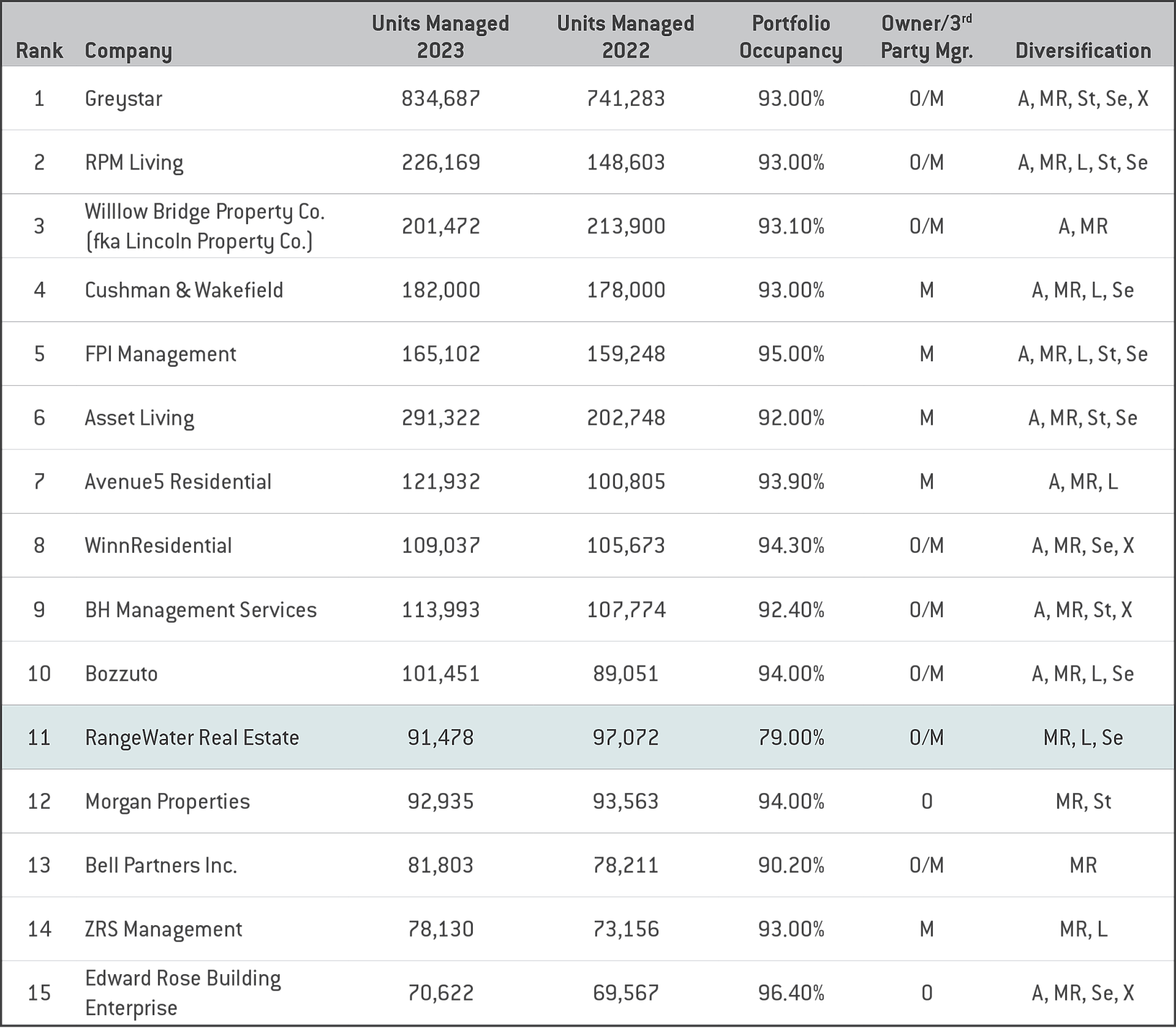Select the WinnResidential company name

159,546
